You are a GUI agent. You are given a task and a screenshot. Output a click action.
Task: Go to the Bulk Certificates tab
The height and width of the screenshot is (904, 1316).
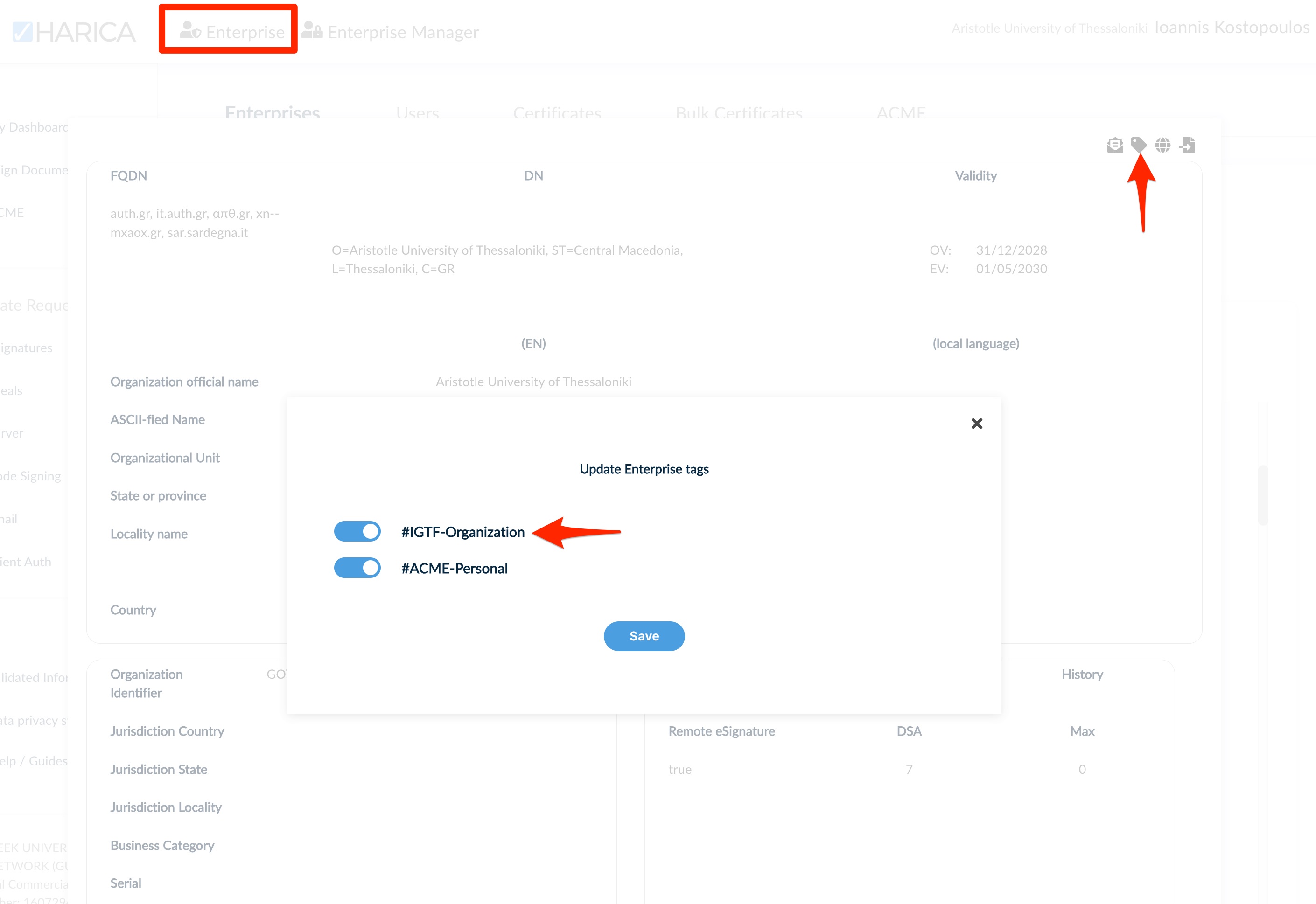[738, 113]
